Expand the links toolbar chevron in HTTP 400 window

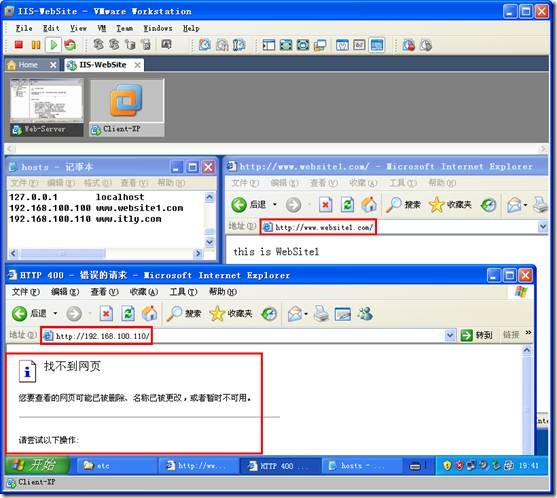[x=529, y=333]
